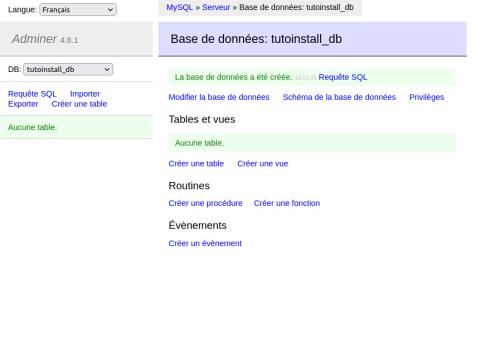Open Créer un évènement link
The image size is (480, 360).
tap(205, 243)
